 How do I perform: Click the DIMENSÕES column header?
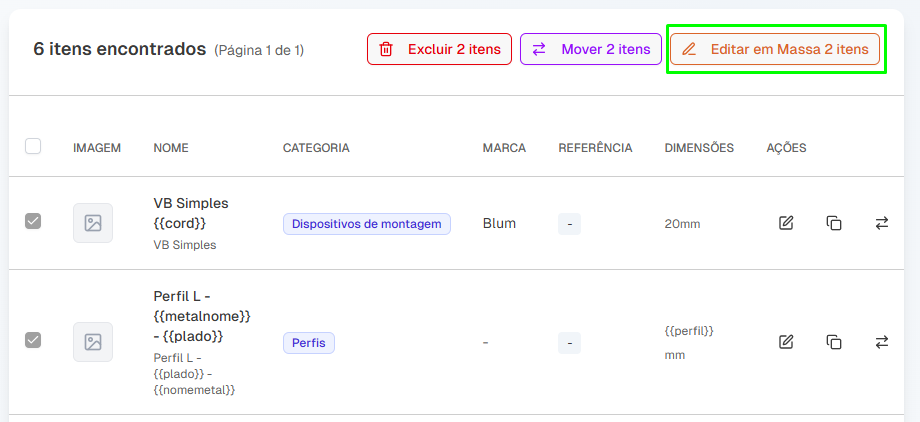(699, 148)
